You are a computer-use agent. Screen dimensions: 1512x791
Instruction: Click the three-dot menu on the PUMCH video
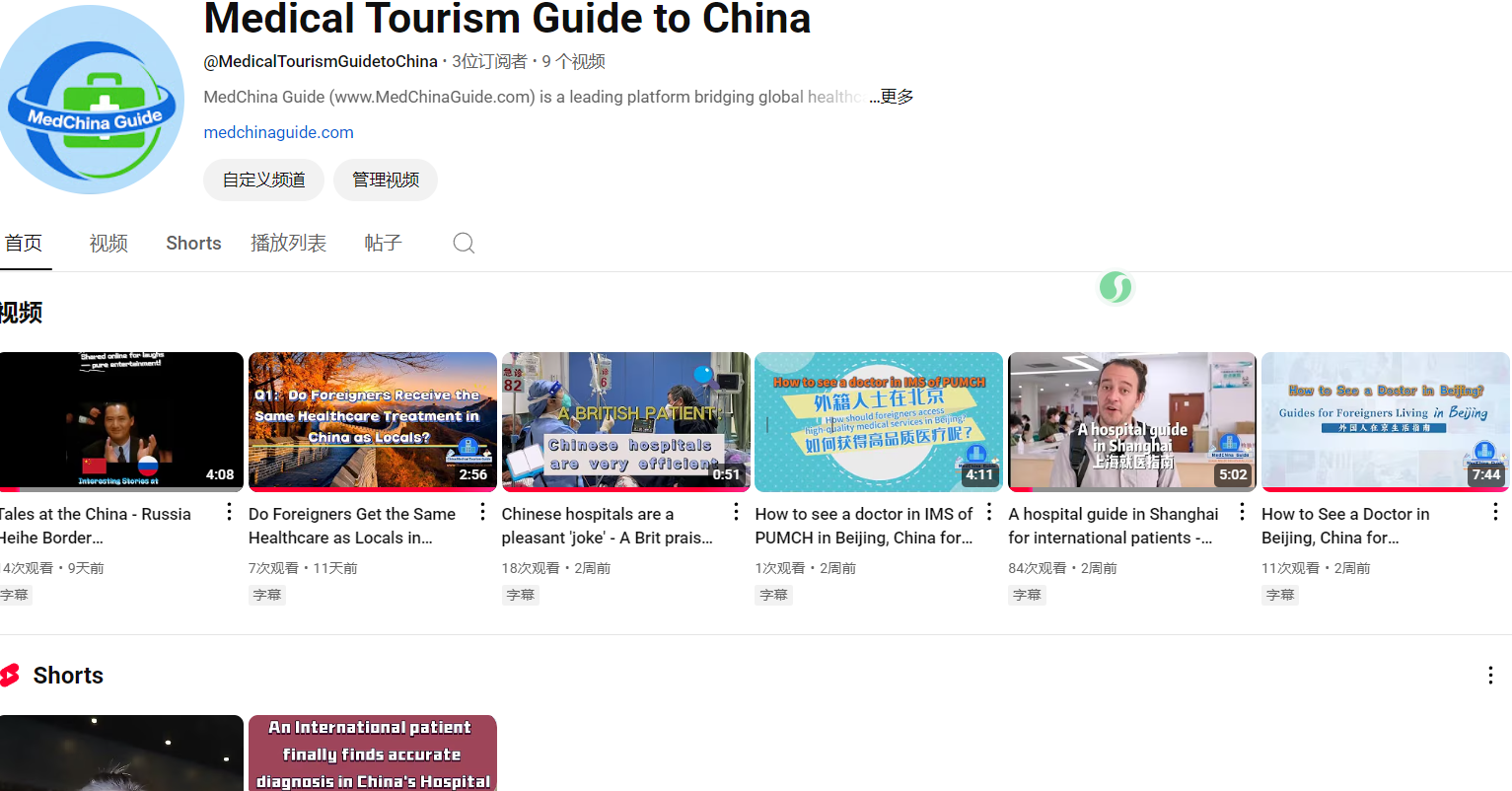(988, 512)
